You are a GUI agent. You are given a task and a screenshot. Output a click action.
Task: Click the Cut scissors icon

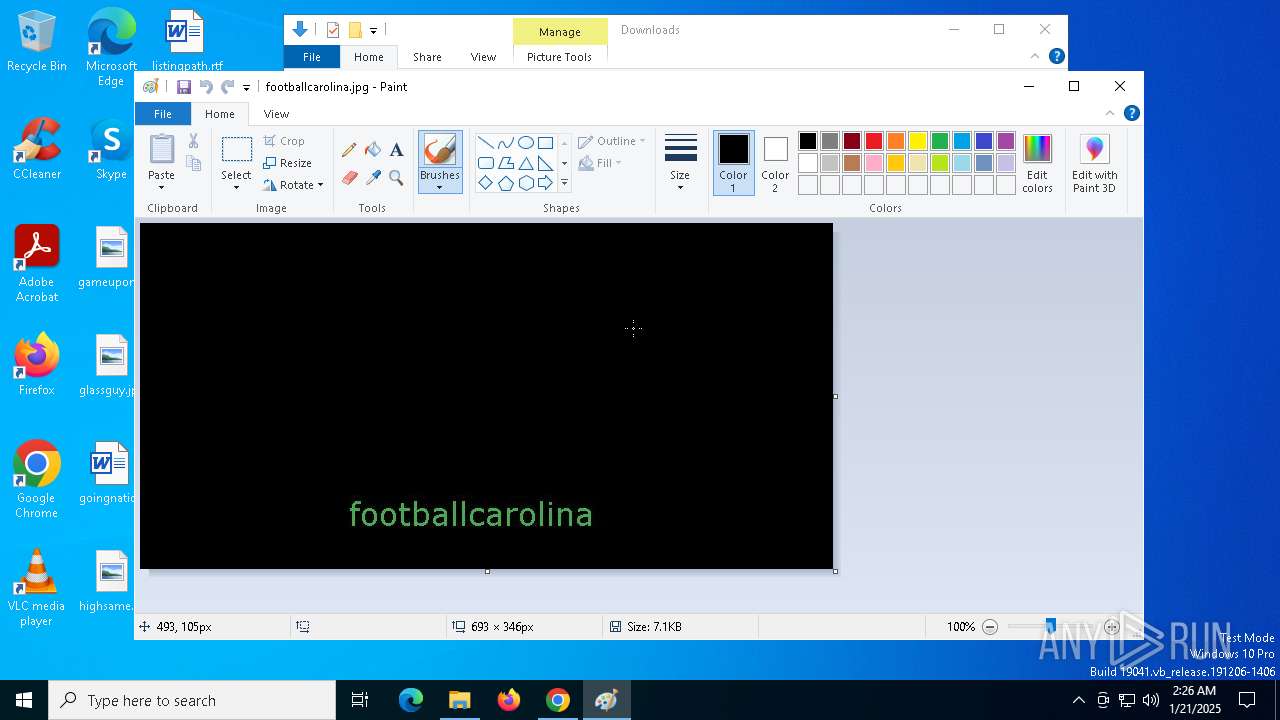point(194,141)
